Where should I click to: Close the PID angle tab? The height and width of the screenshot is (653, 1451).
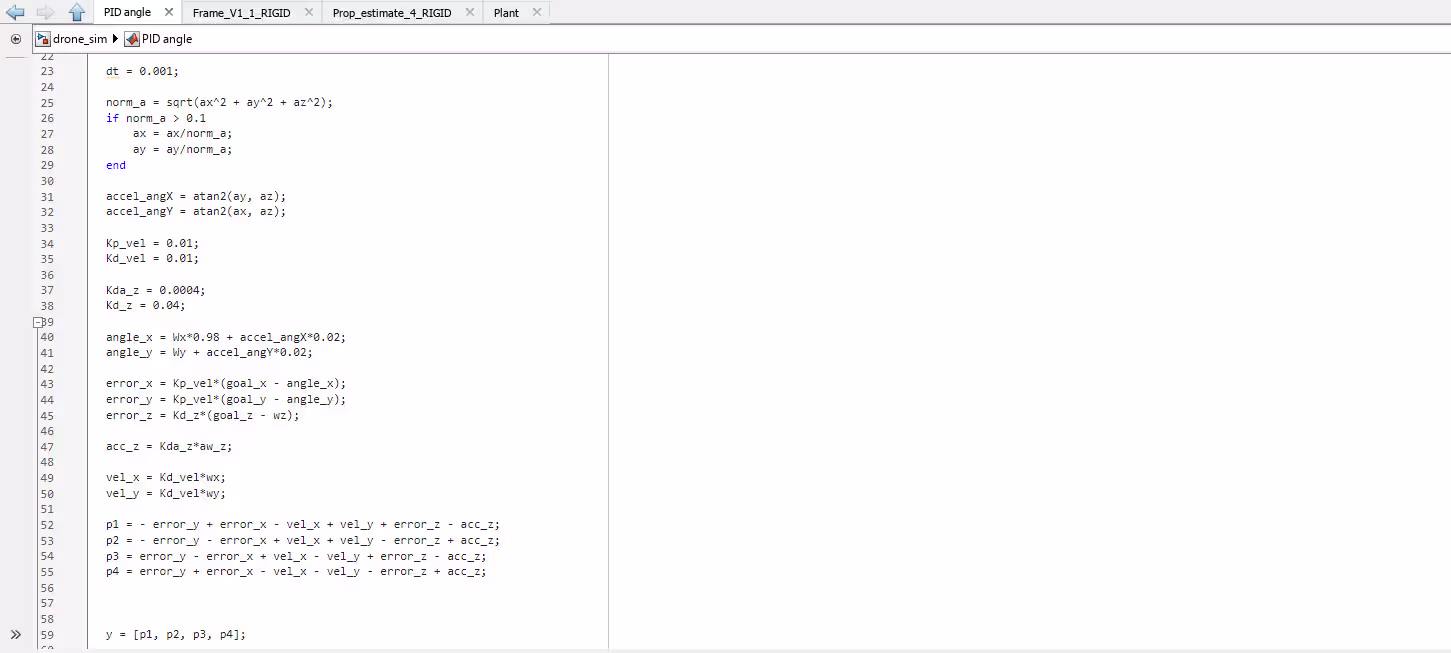point(168,12)
